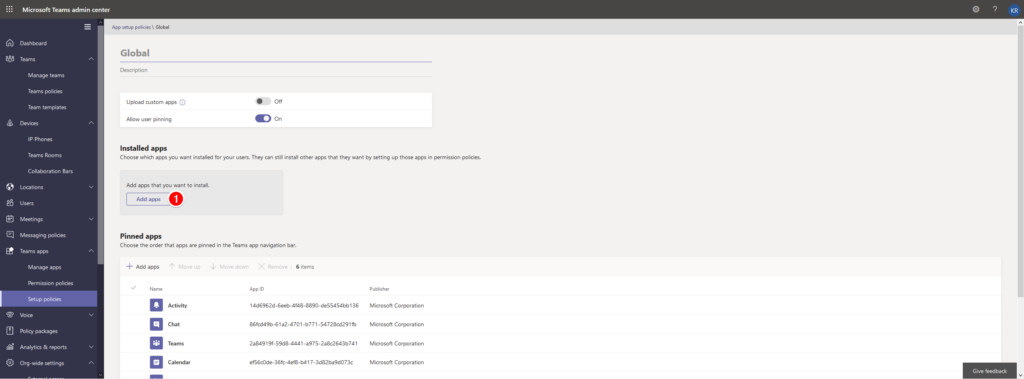Click the Give feedback button
Viewport: 1024px width, 379px height.
(989, 371)
